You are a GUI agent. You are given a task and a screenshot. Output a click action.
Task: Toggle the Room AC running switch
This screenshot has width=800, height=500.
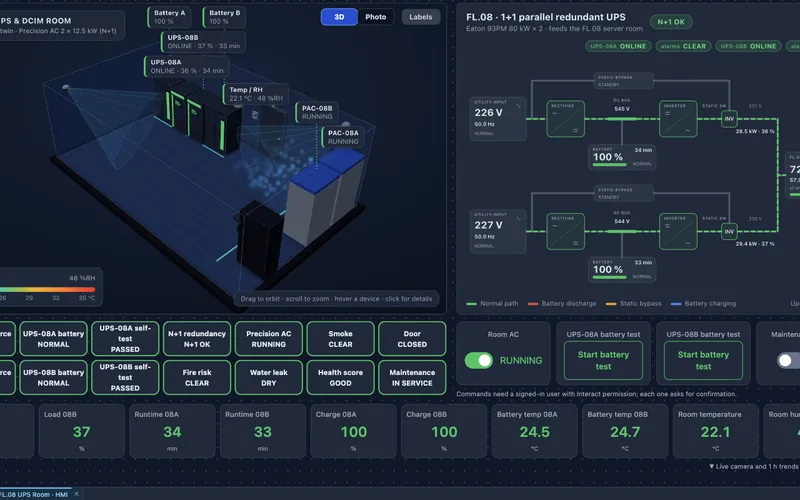pyautogui.click(x=479, y=361)
